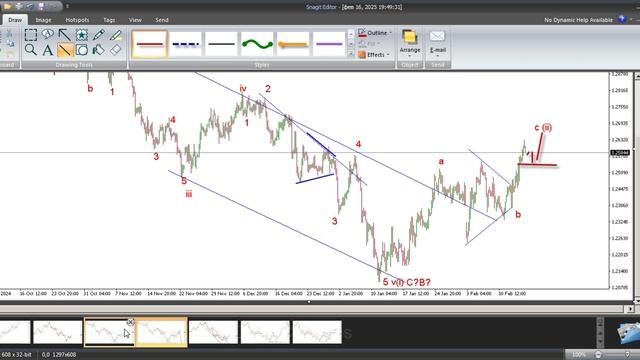Switch to the Tags tab

click(109, 20)
